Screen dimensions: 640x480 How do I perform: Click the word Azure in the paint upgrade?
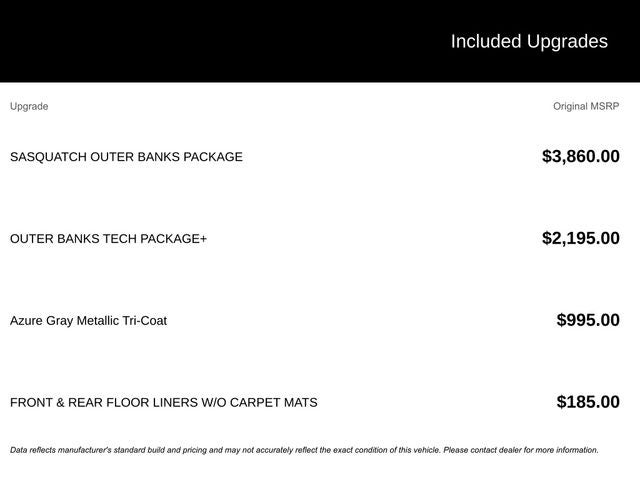click(26, 321)
